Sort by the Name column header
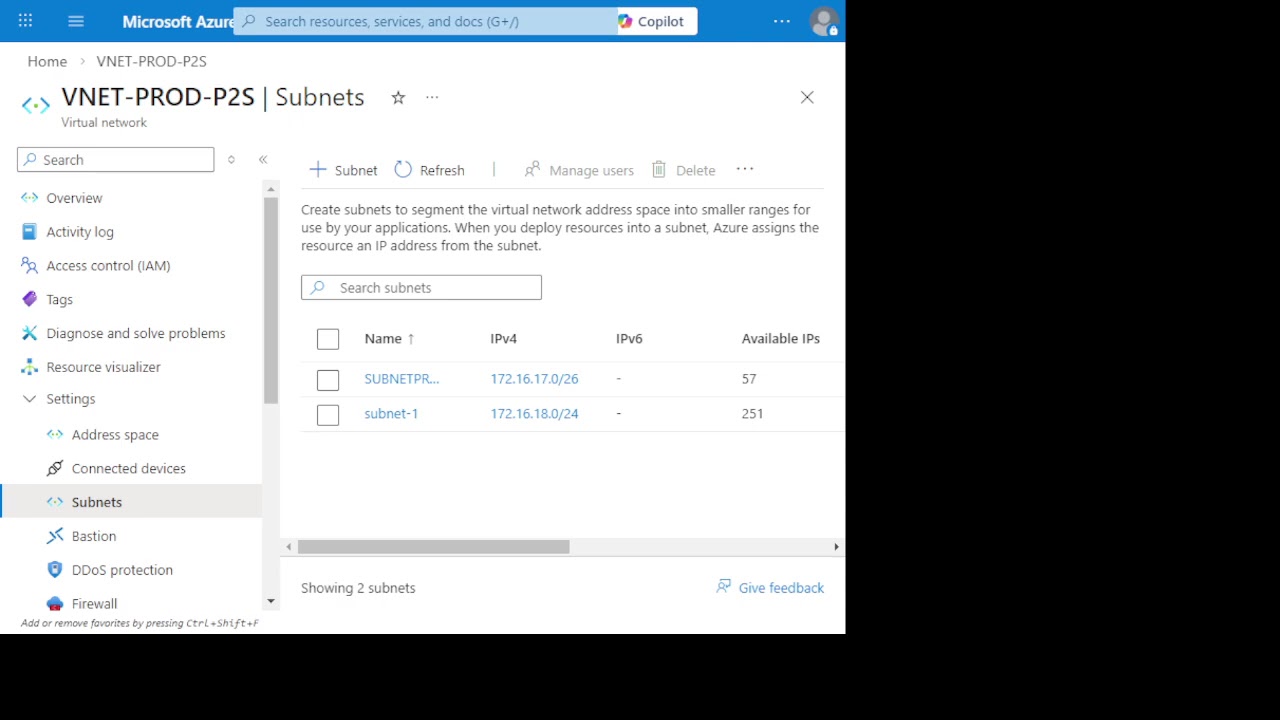This screenshot has height=720, width=1280. click(389, 339)
